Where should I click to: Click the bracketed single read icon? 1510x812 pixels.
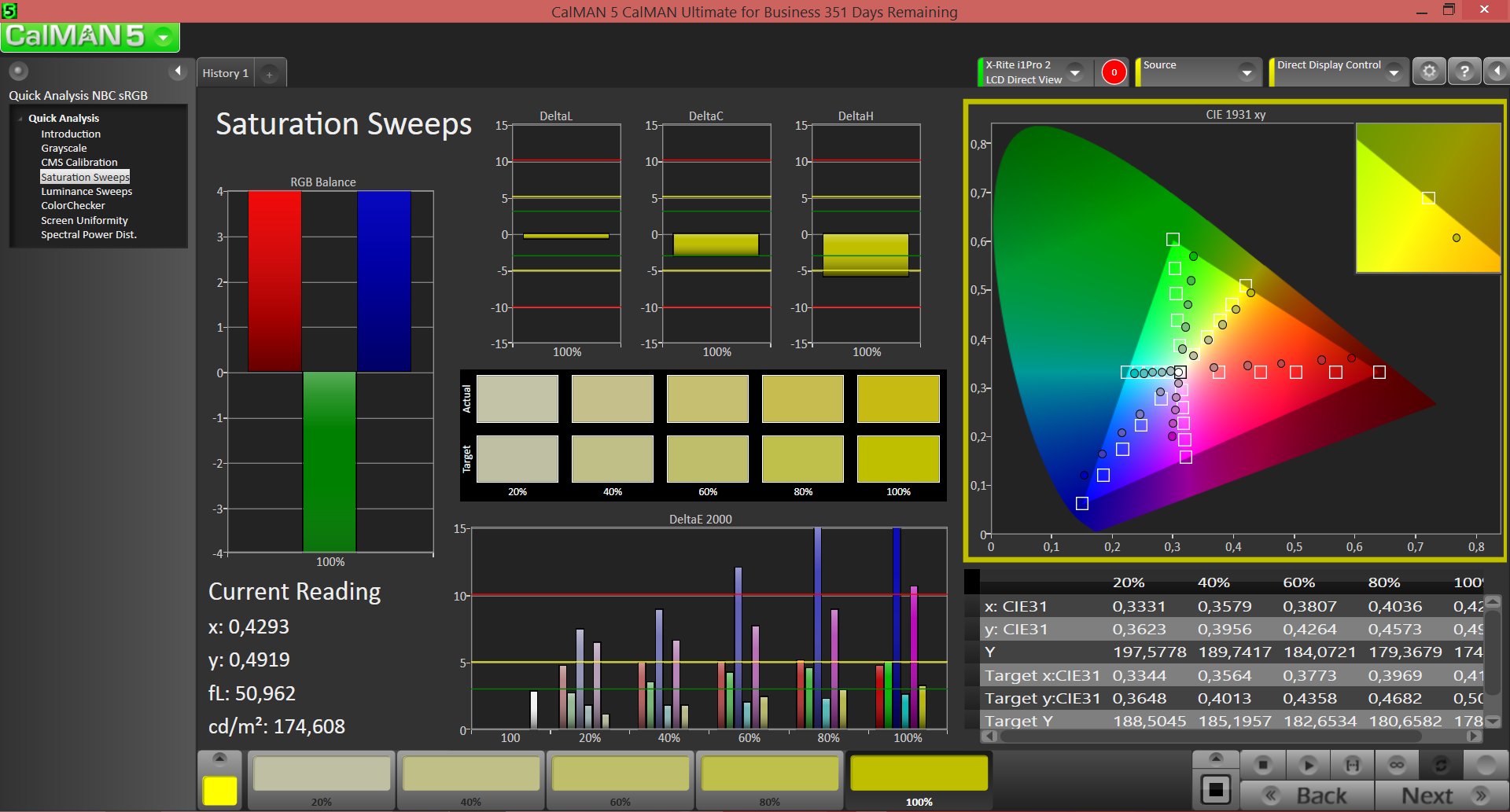tap(1352, 765)
